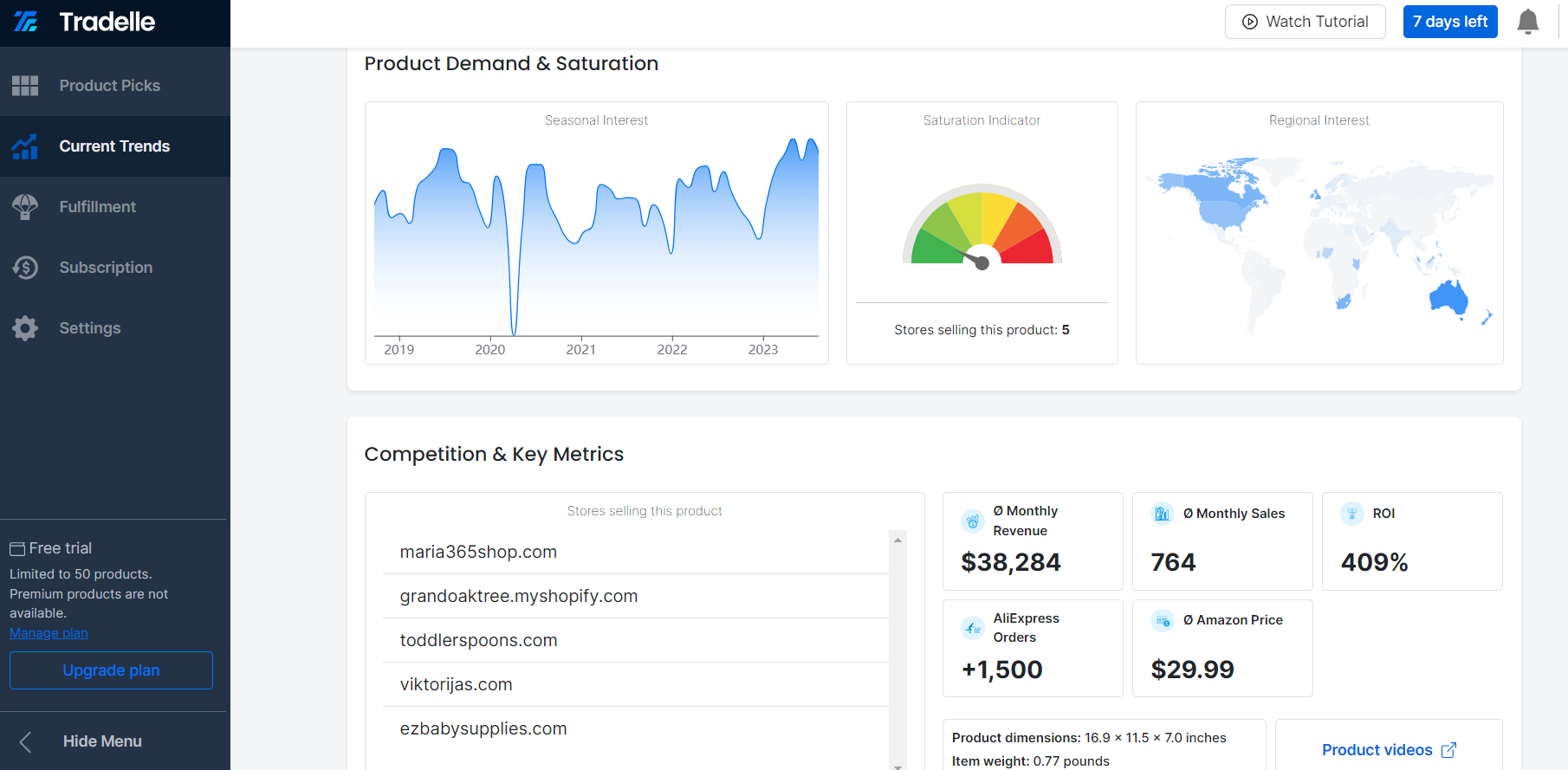Click the Seasonal Interest area chart
The width and height of the screenshot is (1568, 770).
click(x=596, y=238)
